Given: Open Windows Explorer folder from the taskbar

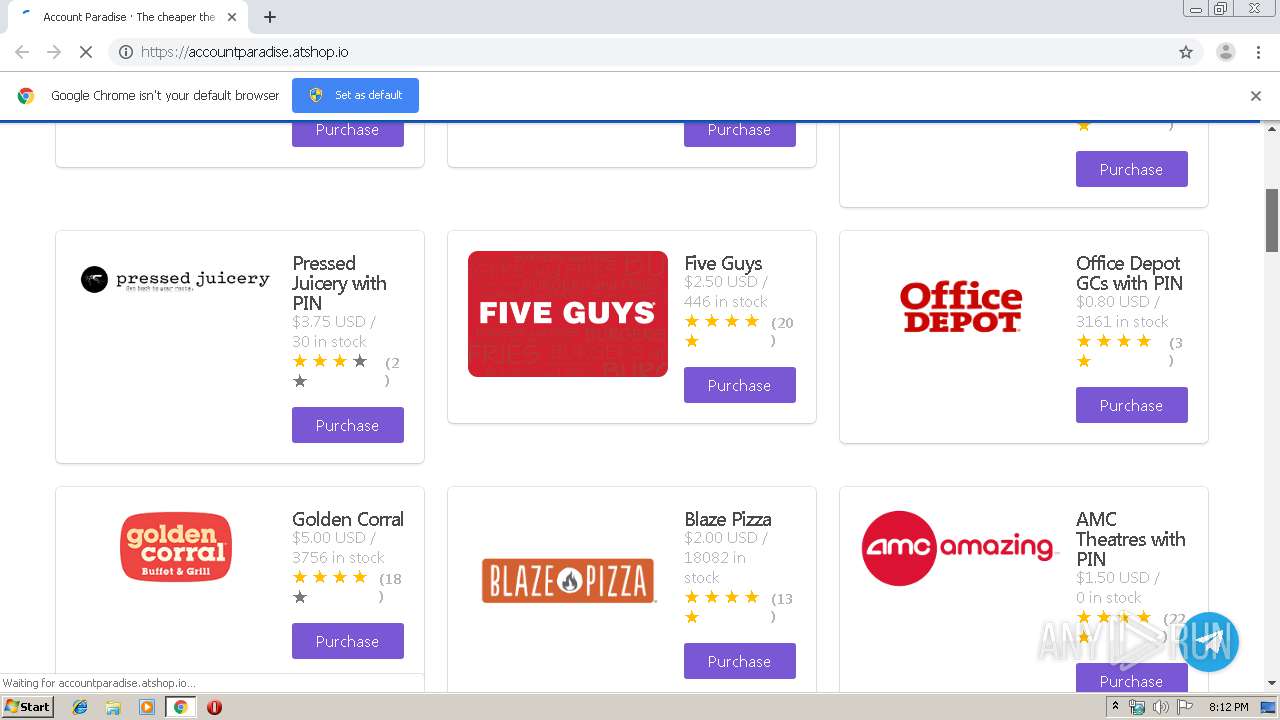Looking at the screenshot, I should (x=113, y=707).
